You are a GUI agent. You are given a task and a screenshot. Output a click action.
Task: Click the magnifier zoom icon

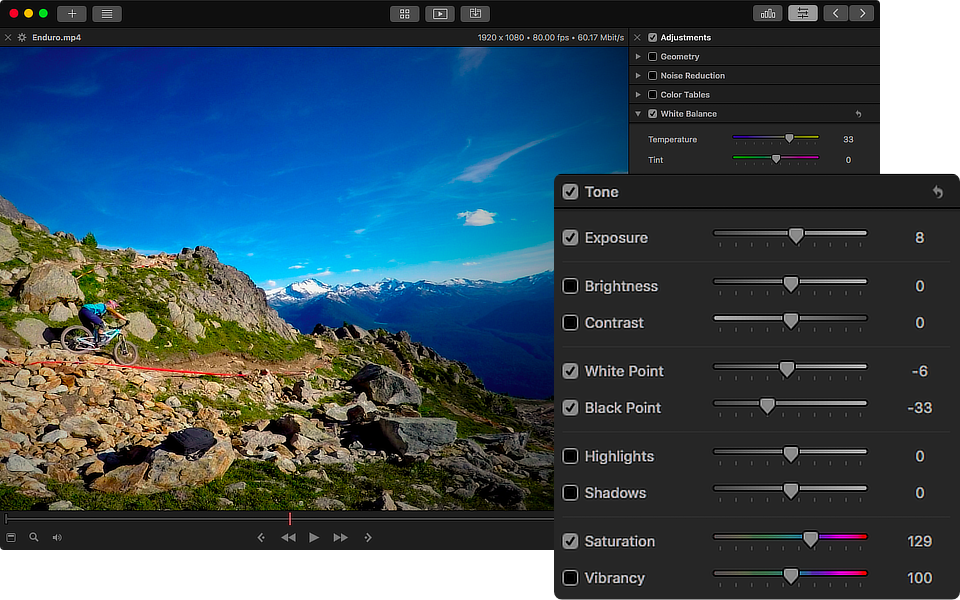tap(34, 537)
